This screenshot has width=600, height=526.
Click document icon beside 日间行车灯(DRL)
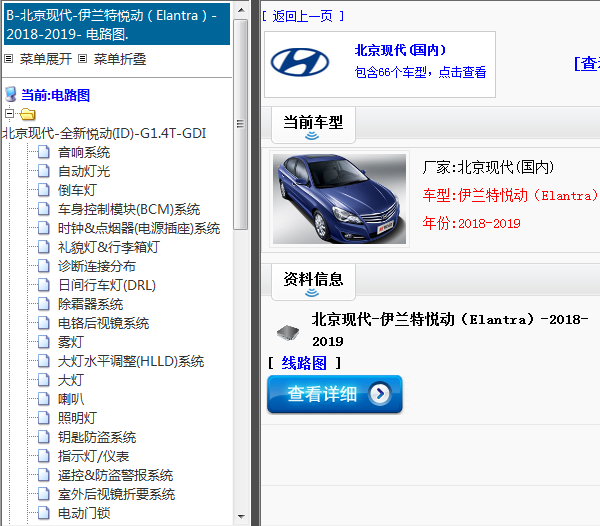click(x=44, y=285)
